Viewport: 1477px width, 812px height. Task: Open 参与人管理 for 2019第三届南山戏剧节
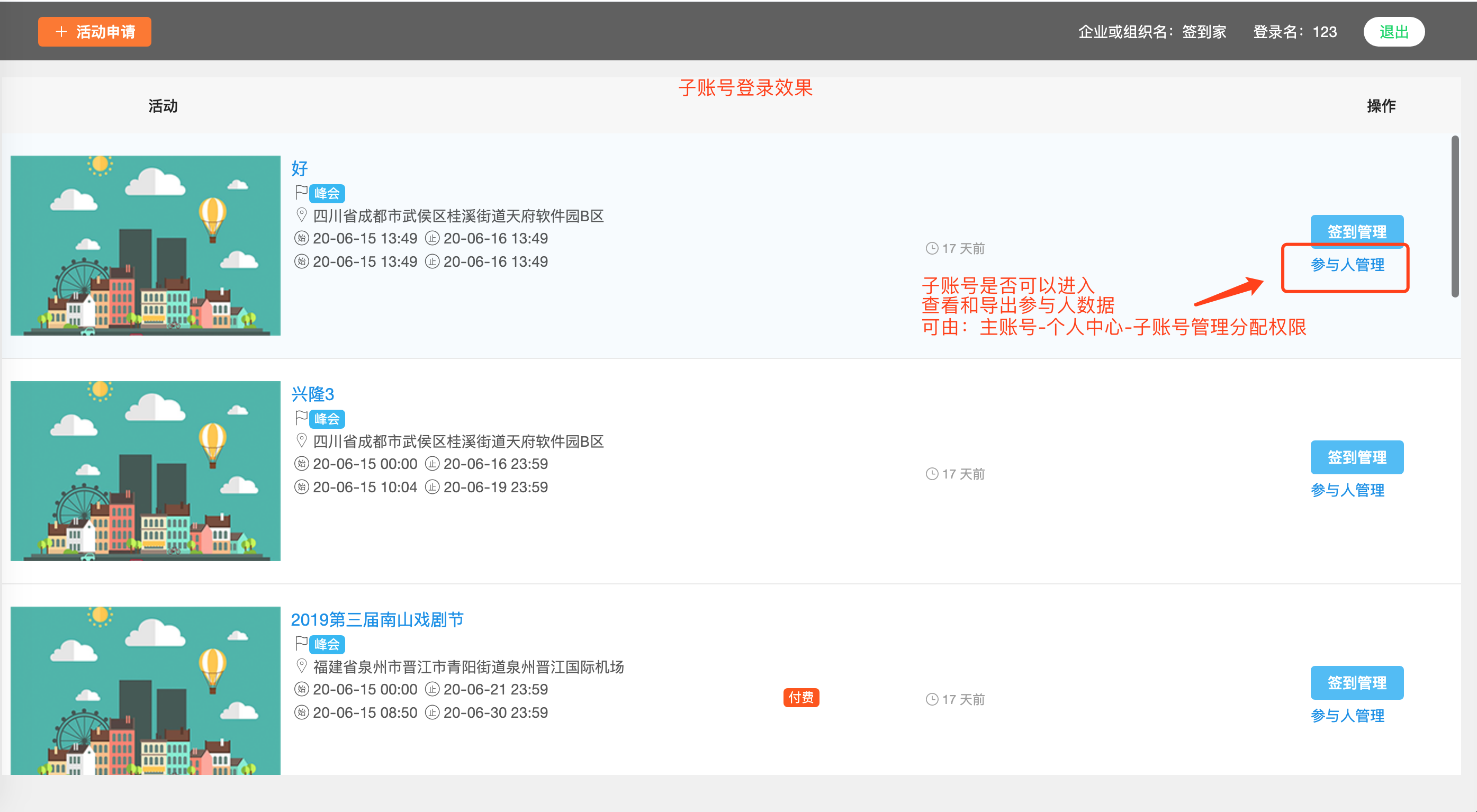tap(1347, 715)
